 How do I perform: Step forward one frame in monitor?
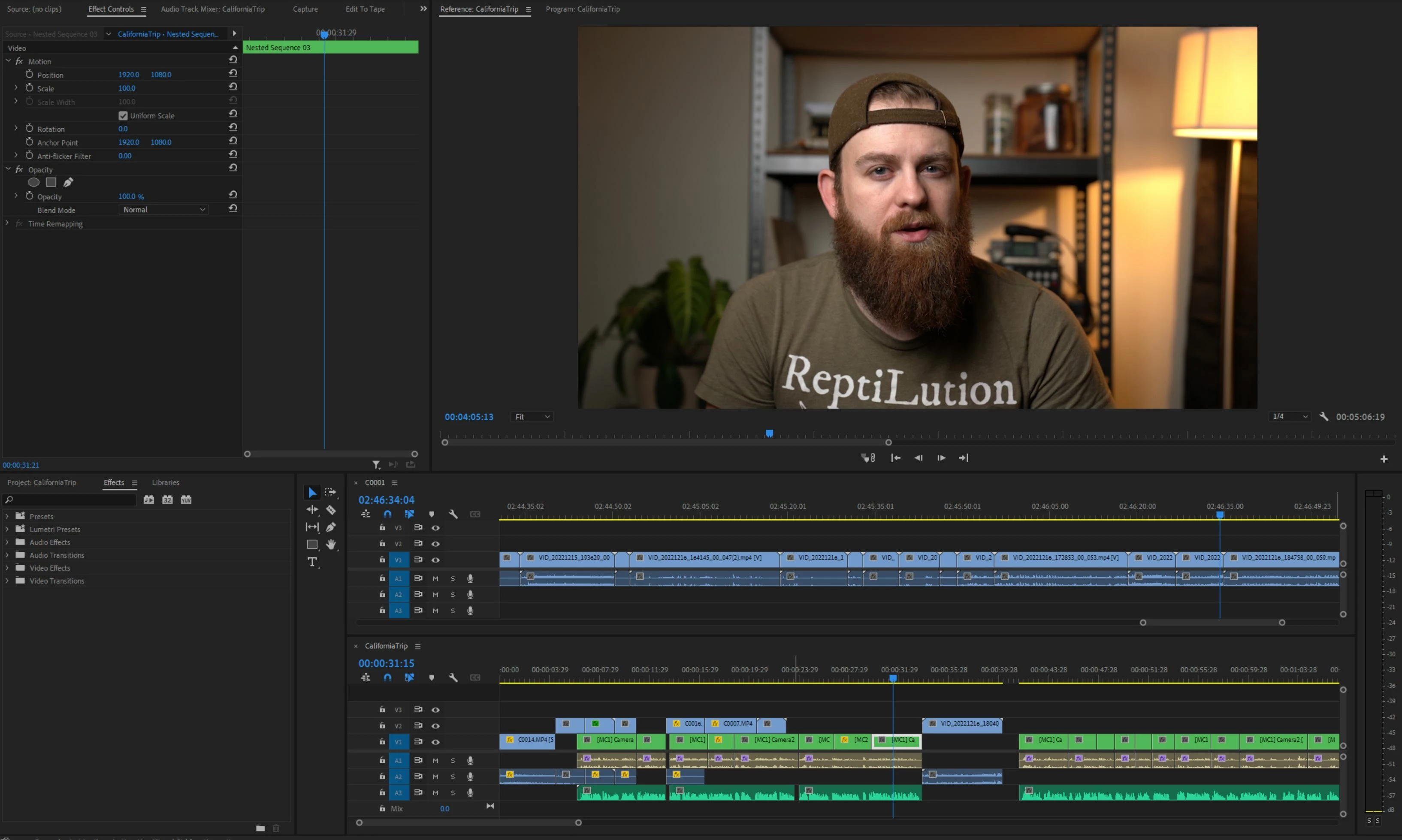click(x=941, y=458)
